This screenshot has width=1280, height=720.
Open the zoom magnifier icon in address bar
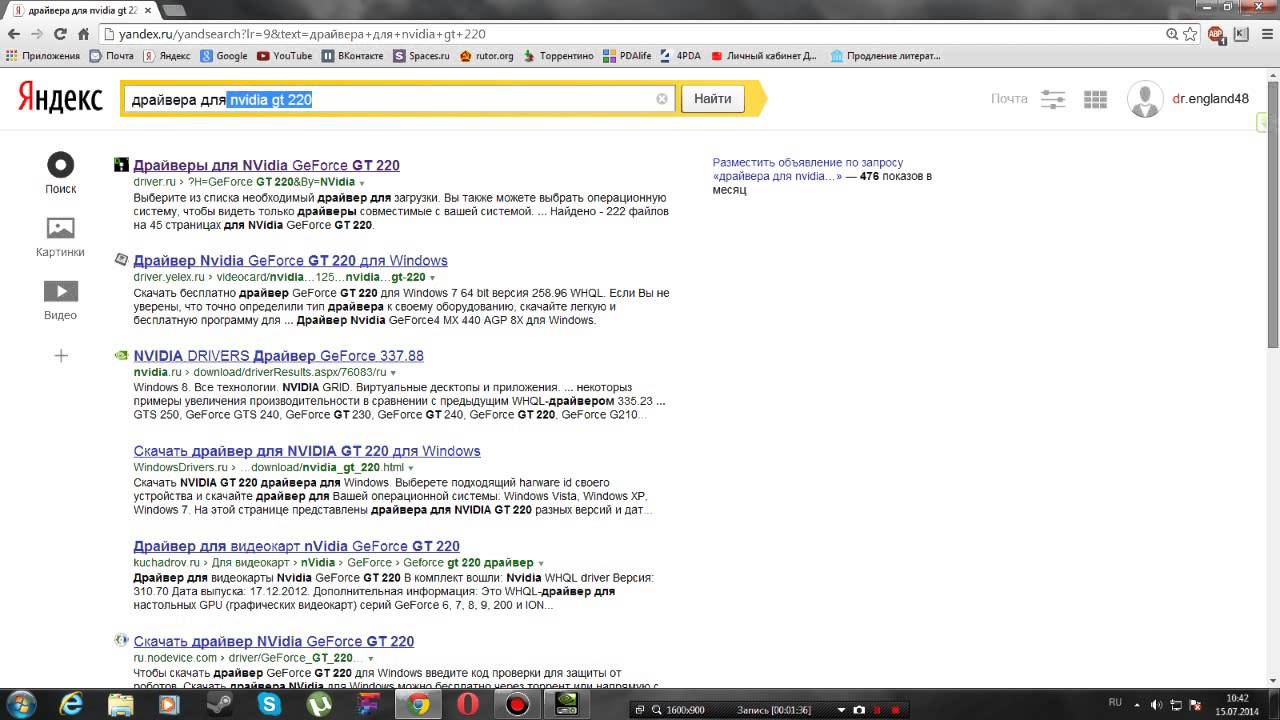tap(1172, 34)
